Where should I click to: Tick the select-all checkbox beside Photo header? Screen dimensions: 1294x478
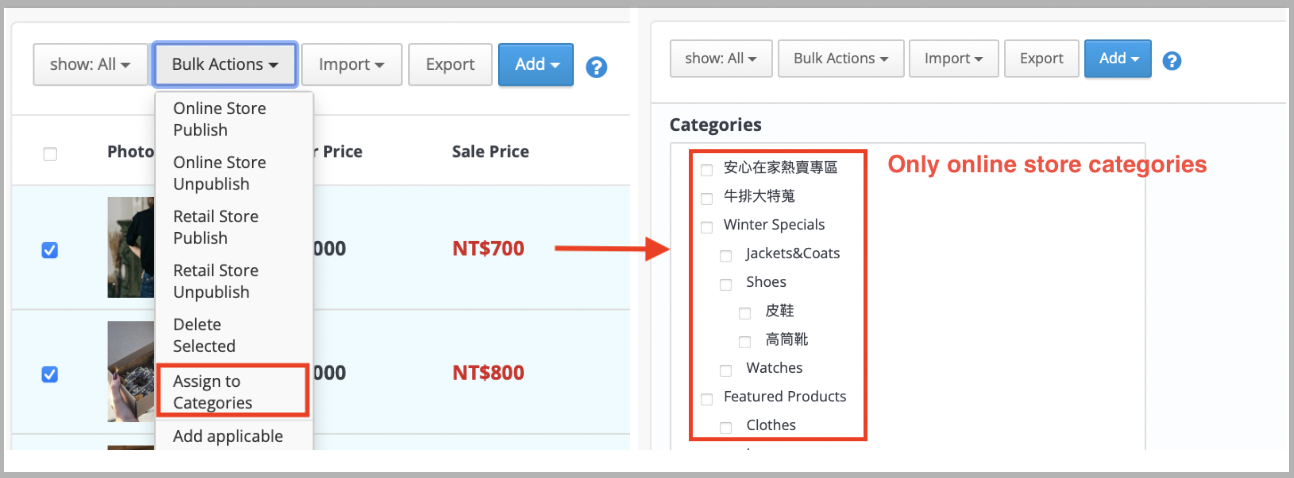50,154
